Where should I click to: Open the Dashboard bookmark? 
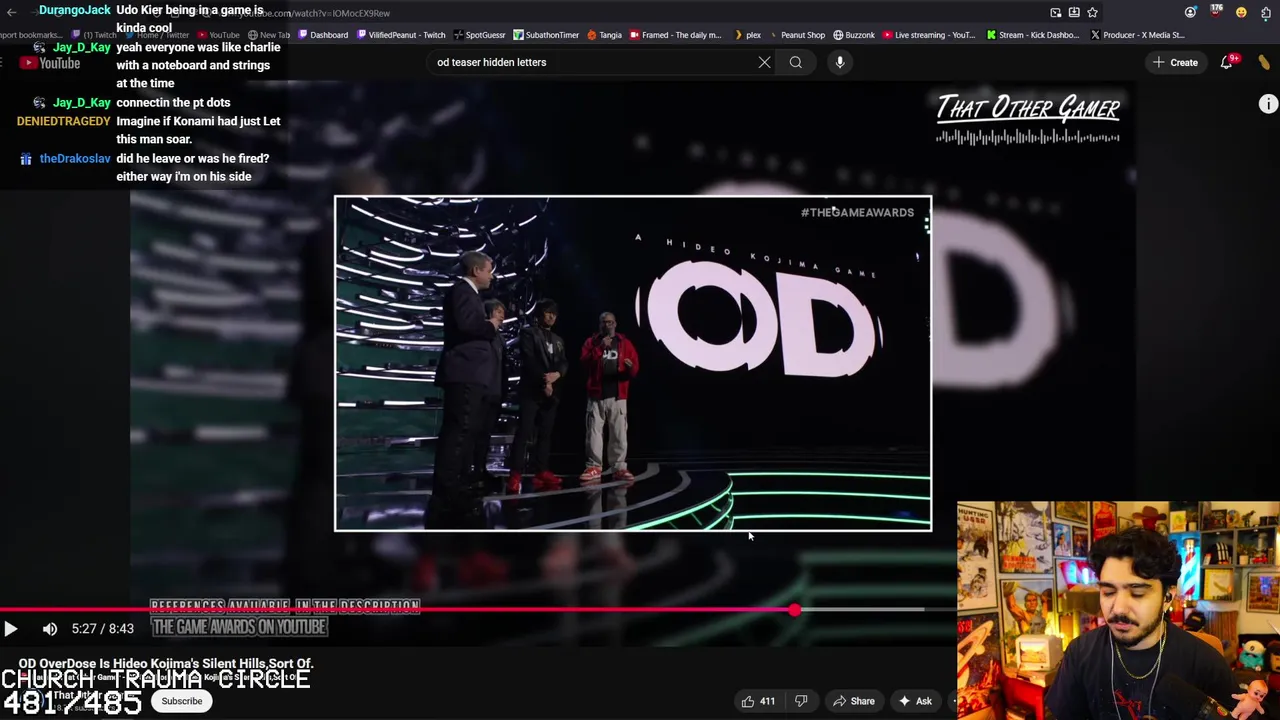(x=322, y=35)
